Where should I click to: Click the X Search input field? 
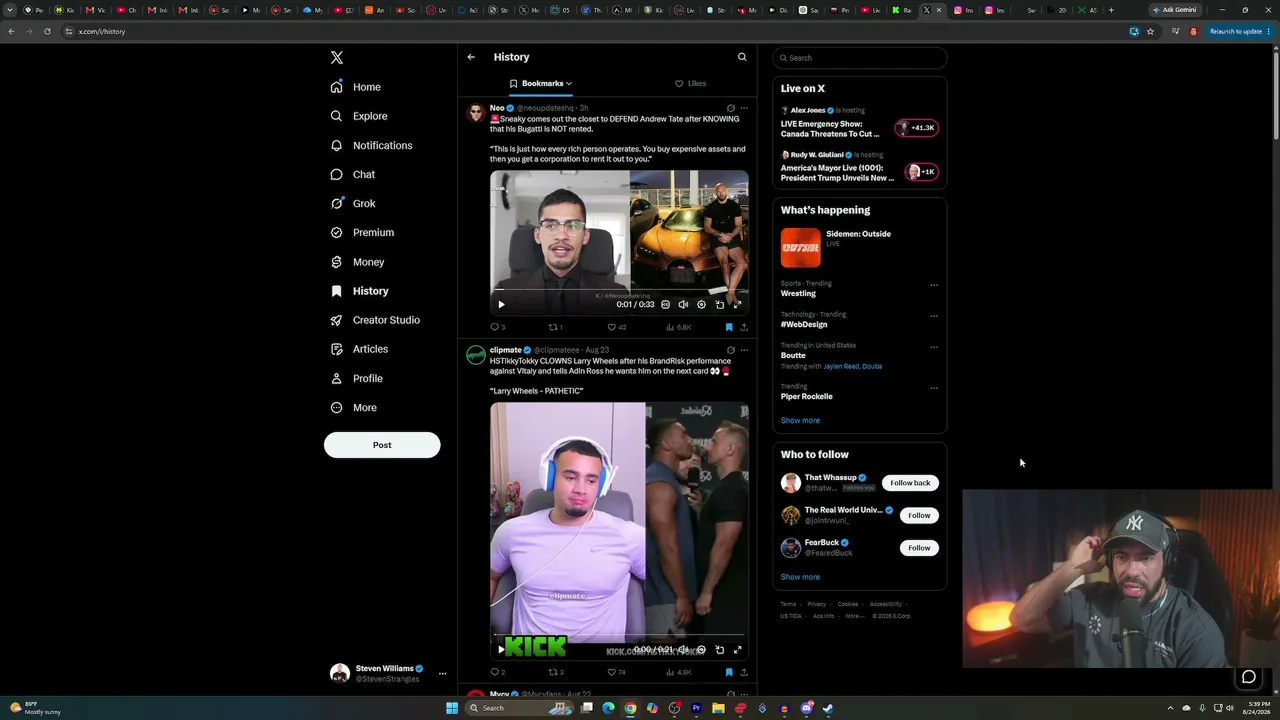(860, 58)
